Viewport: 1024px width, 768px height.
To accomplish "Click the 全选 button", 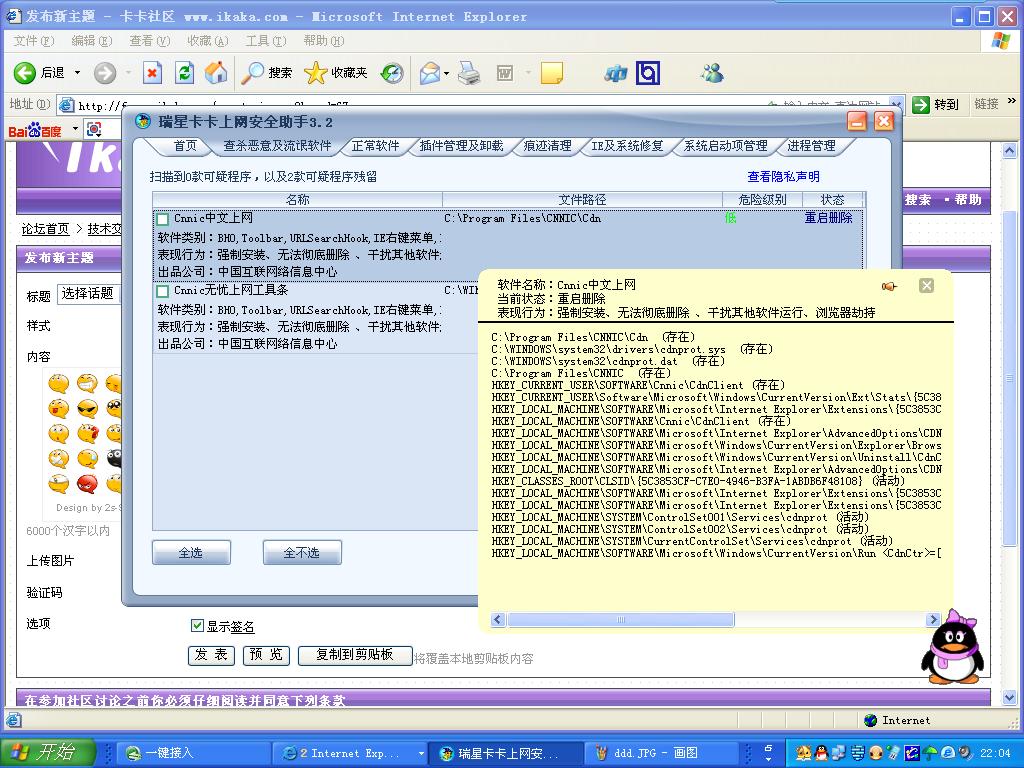I will [191, 552].
